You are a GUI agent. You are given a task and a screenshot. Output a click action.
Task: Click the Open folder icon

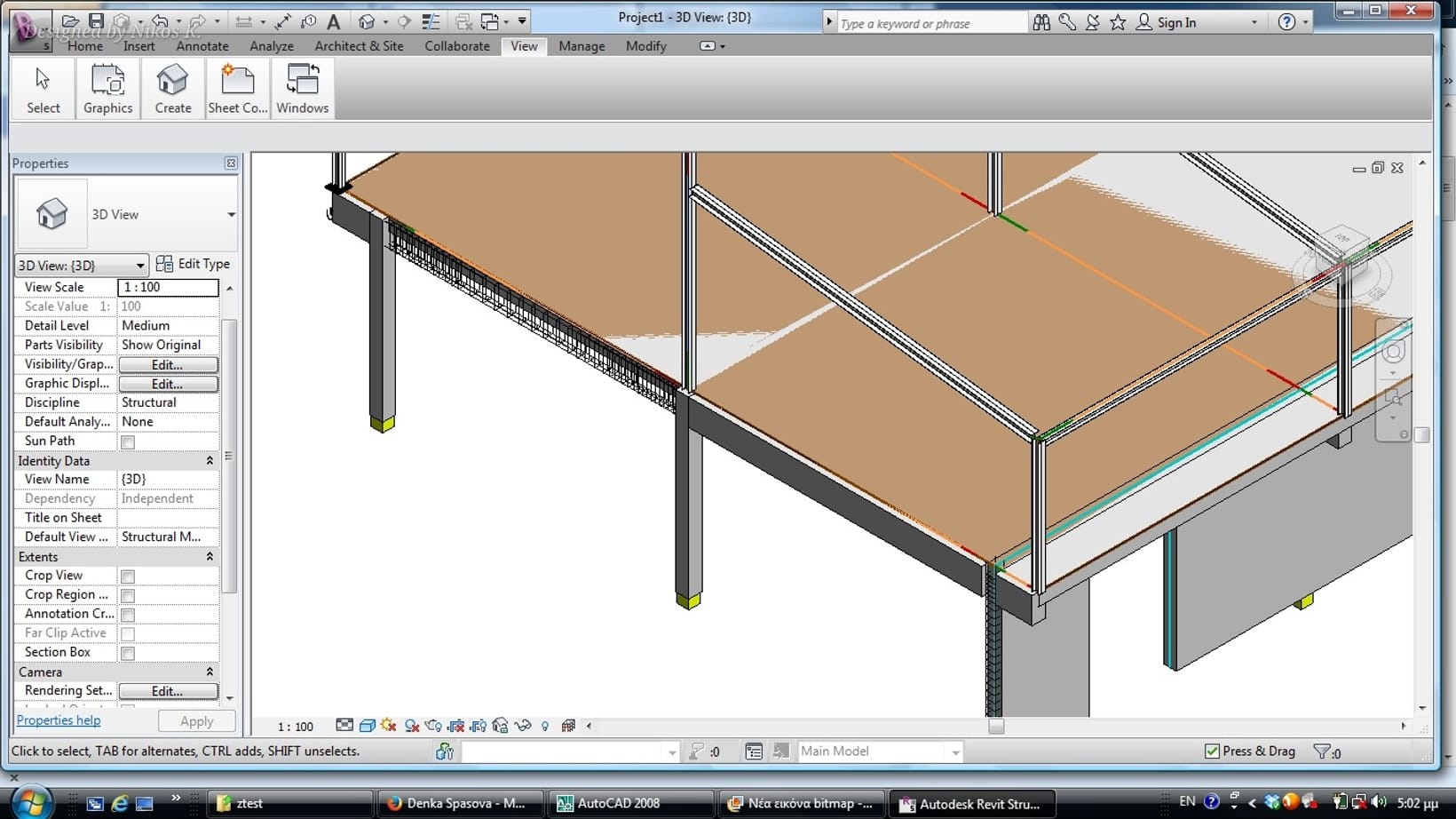click(70, 21)
